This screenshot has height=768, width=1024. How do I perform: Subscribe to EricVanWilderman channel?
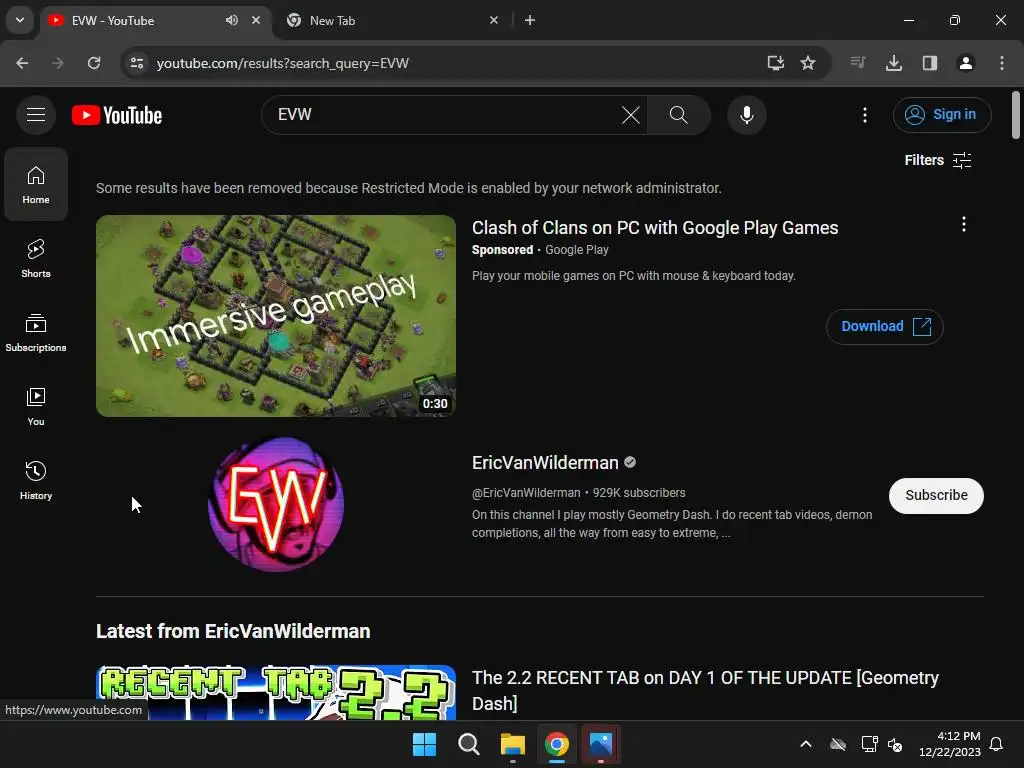[936, 496]
